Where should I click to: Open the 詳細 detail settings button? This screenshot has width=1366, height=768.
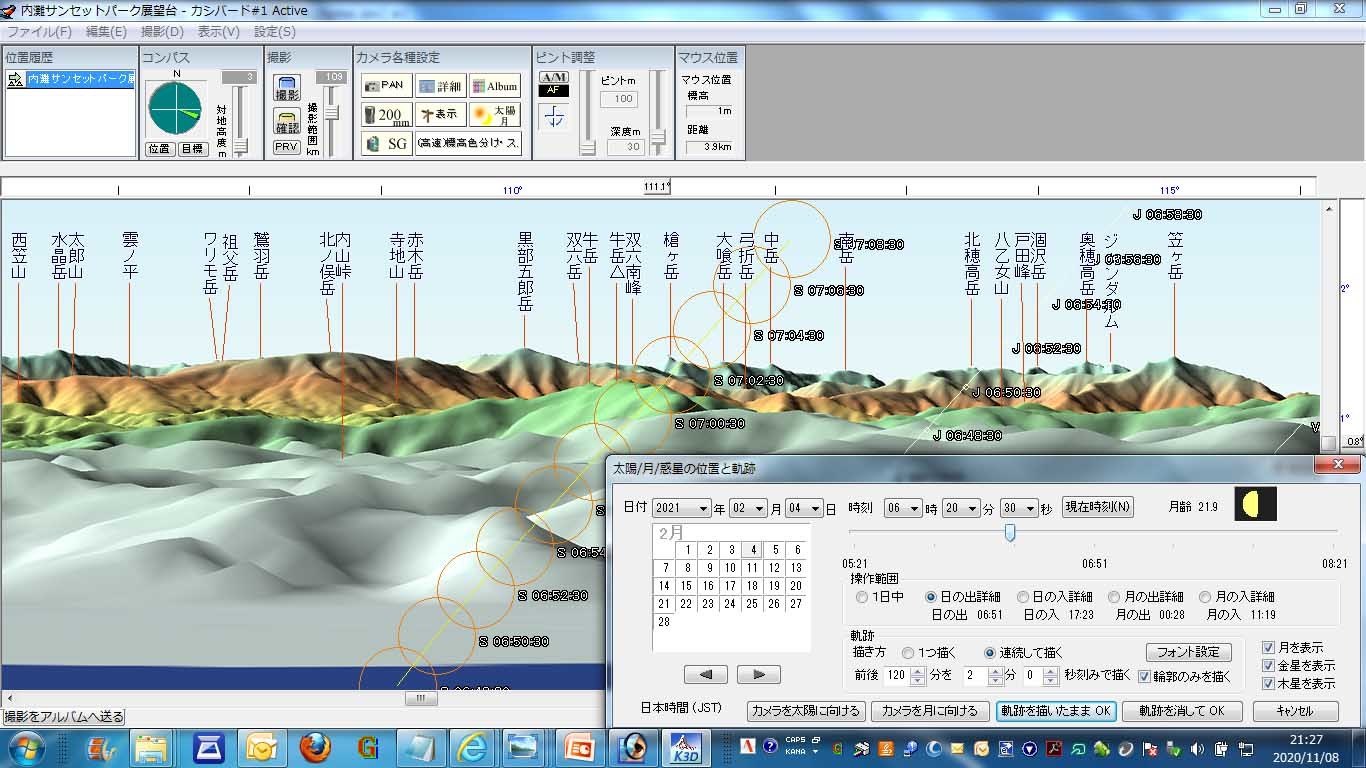click(440, 86)
